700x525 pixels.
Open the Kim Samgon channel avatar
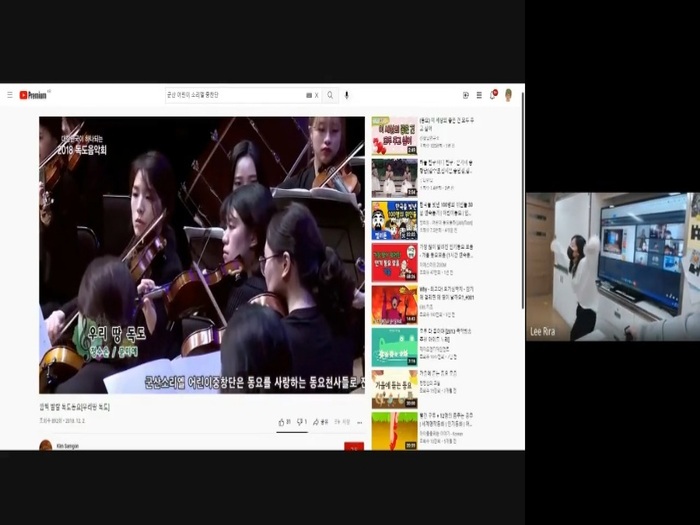46,445
